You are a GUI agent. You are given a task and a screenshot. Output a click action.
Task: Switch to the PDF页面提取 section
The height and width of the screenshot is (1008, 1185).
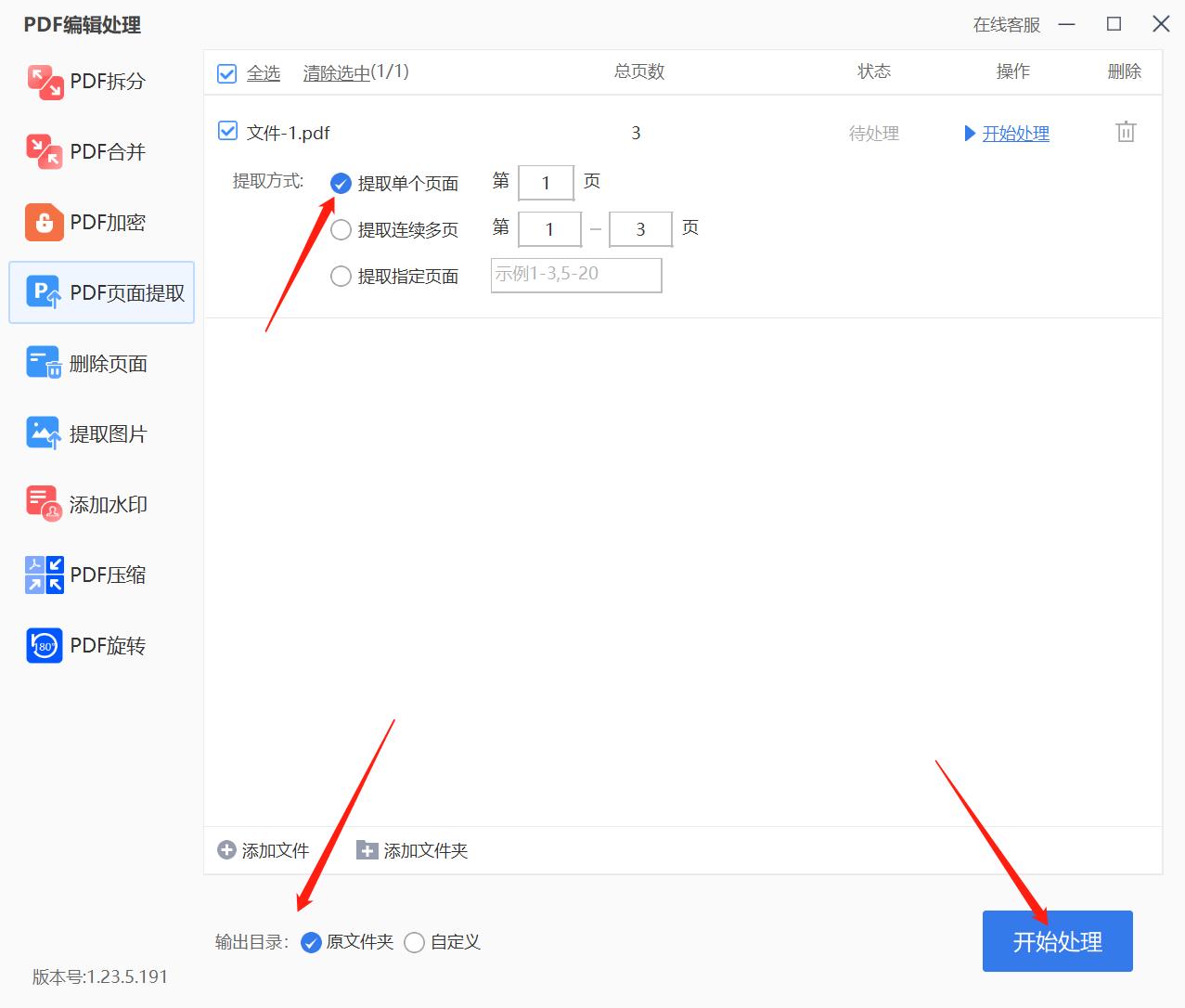tap(102, 292)
